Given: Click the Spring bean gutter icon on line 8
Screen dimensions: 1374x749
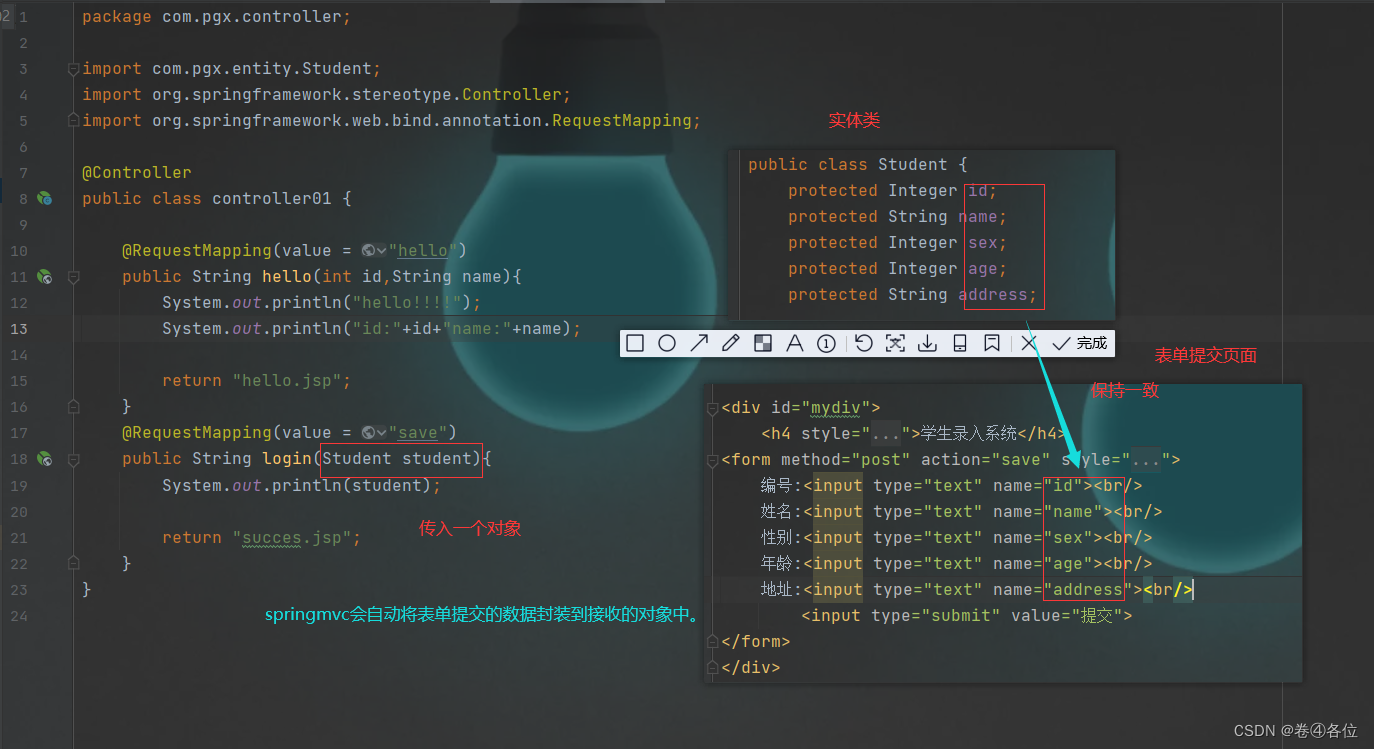Looking at the screenshot, I should pos(44,199).
